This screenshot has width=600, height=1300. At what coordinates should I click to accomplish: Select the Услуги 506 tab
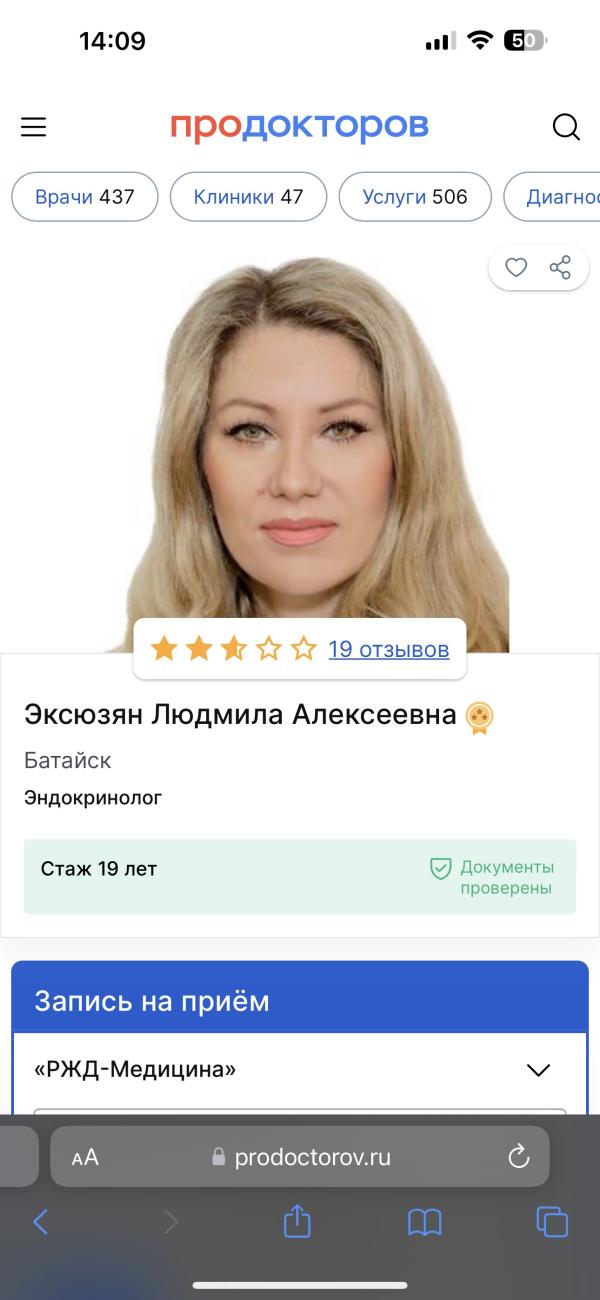pyautogui.click(x=416, y=197)
